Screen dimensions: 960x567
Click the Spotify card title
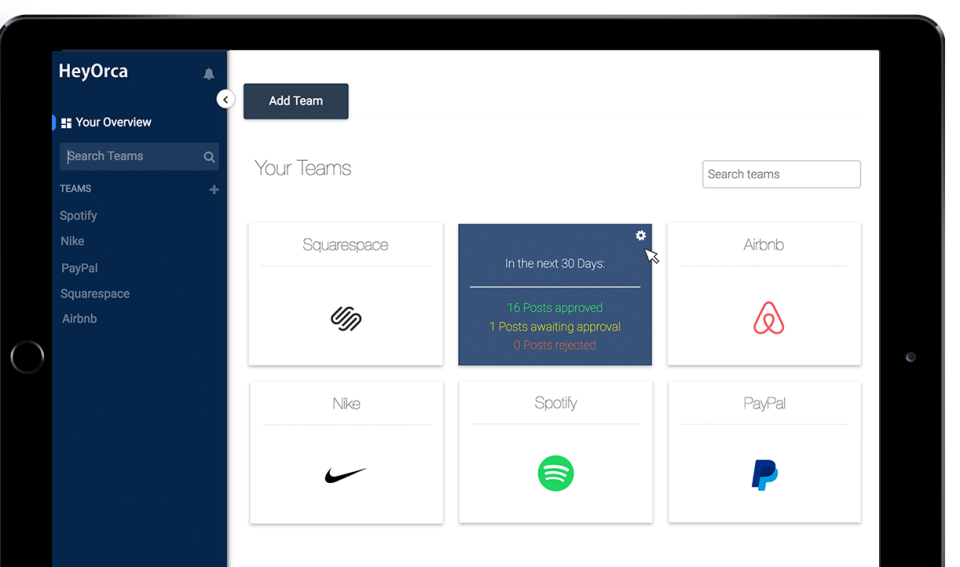[x=555, y=403]
